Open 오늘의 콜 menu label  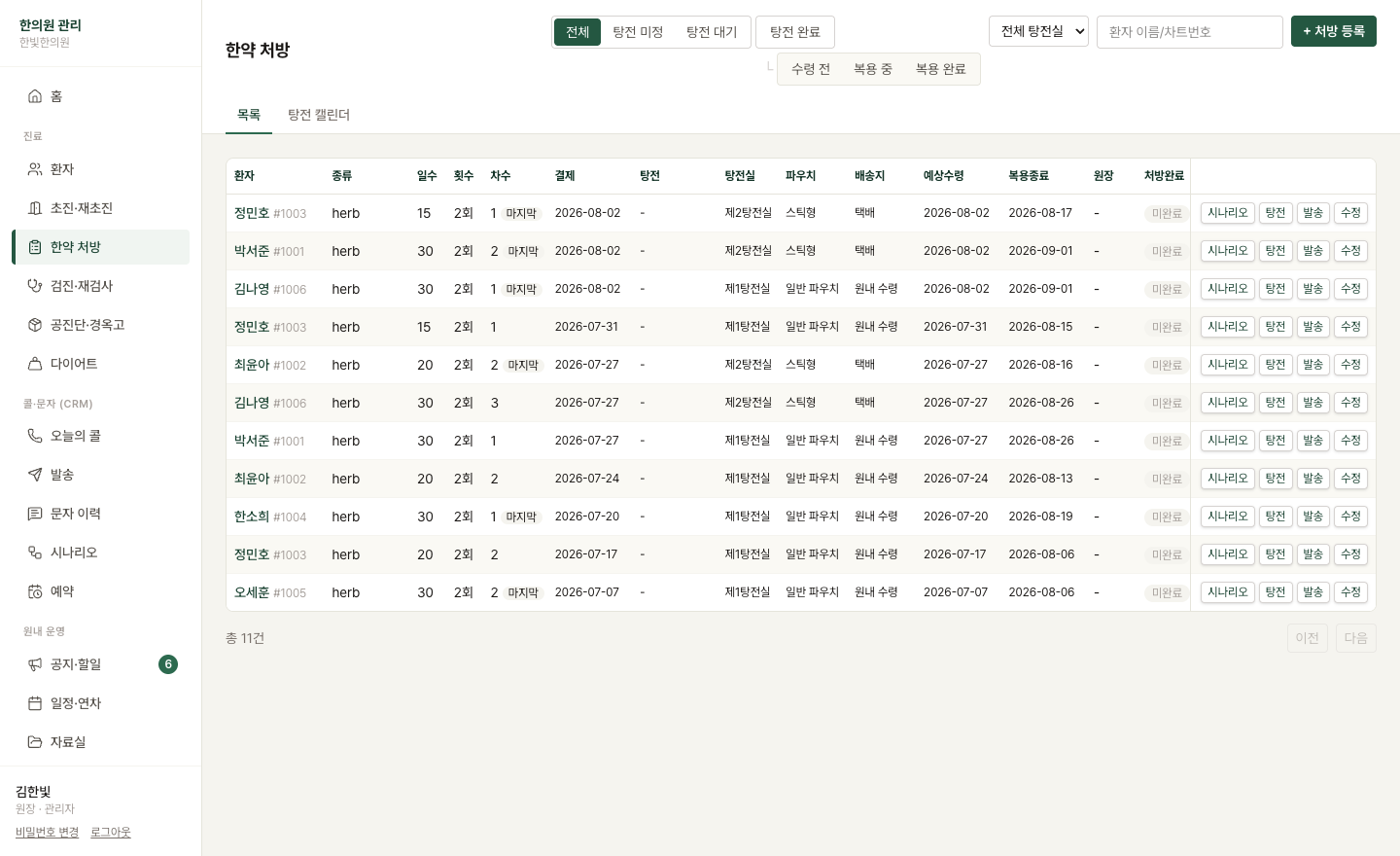coord(76,436)
